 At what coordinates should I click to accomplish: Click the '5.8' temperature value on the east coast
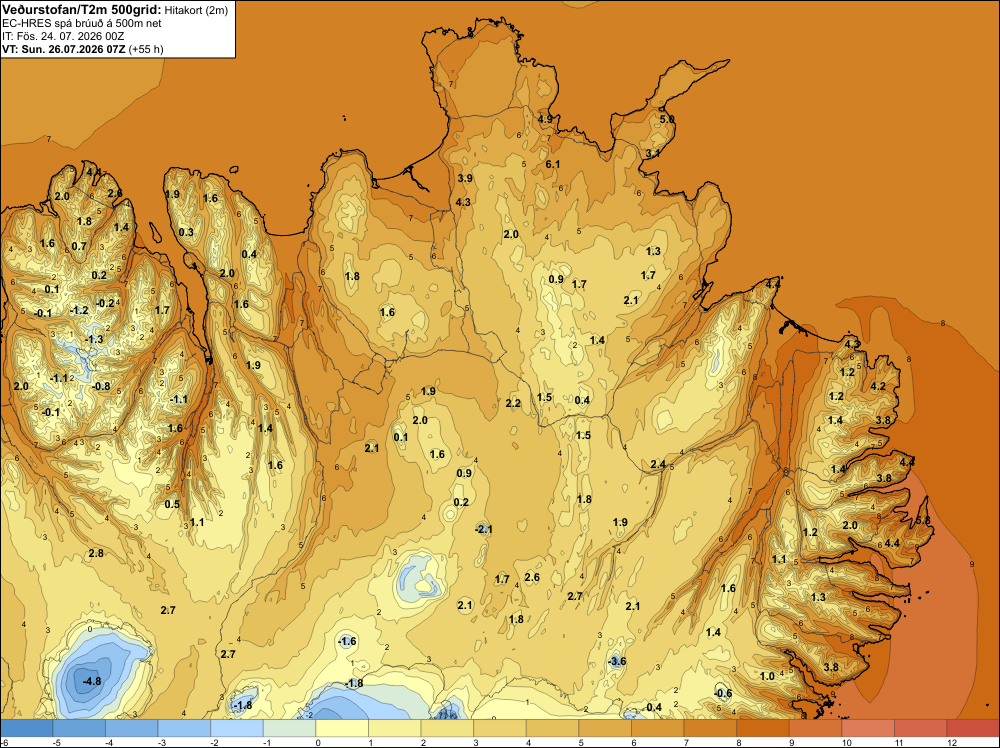(923, 521)
